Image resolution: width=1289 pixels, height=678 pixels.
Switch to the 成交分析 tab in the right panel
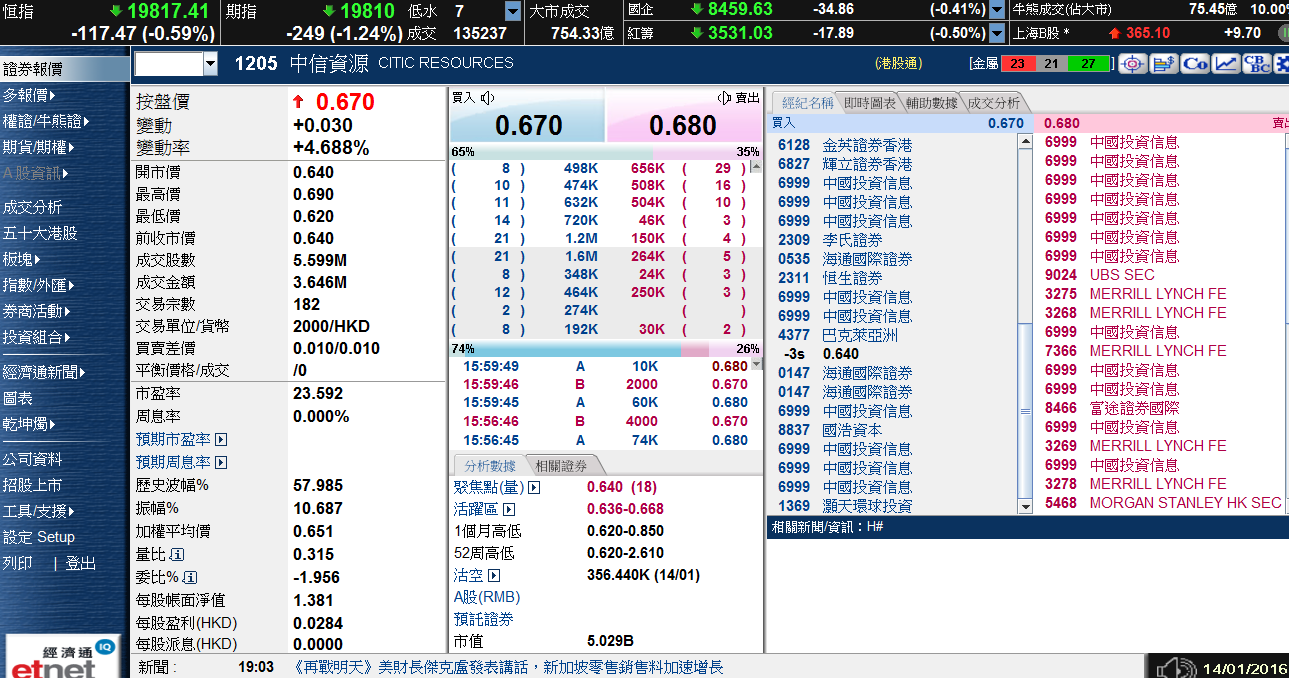pyautogui.click(x=994, y=102)
